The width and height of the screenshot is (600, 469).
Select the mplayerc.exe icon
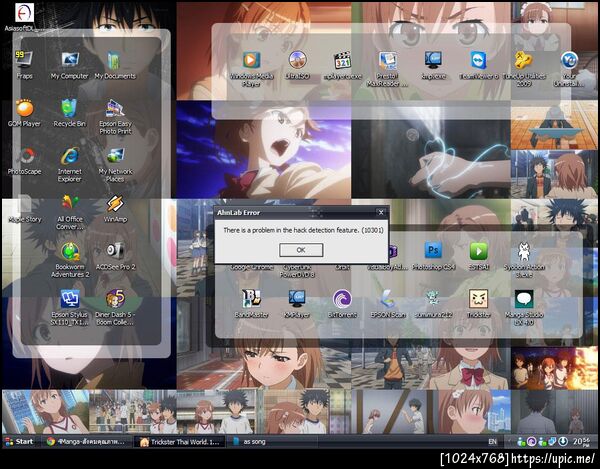(x=343, y=64)
